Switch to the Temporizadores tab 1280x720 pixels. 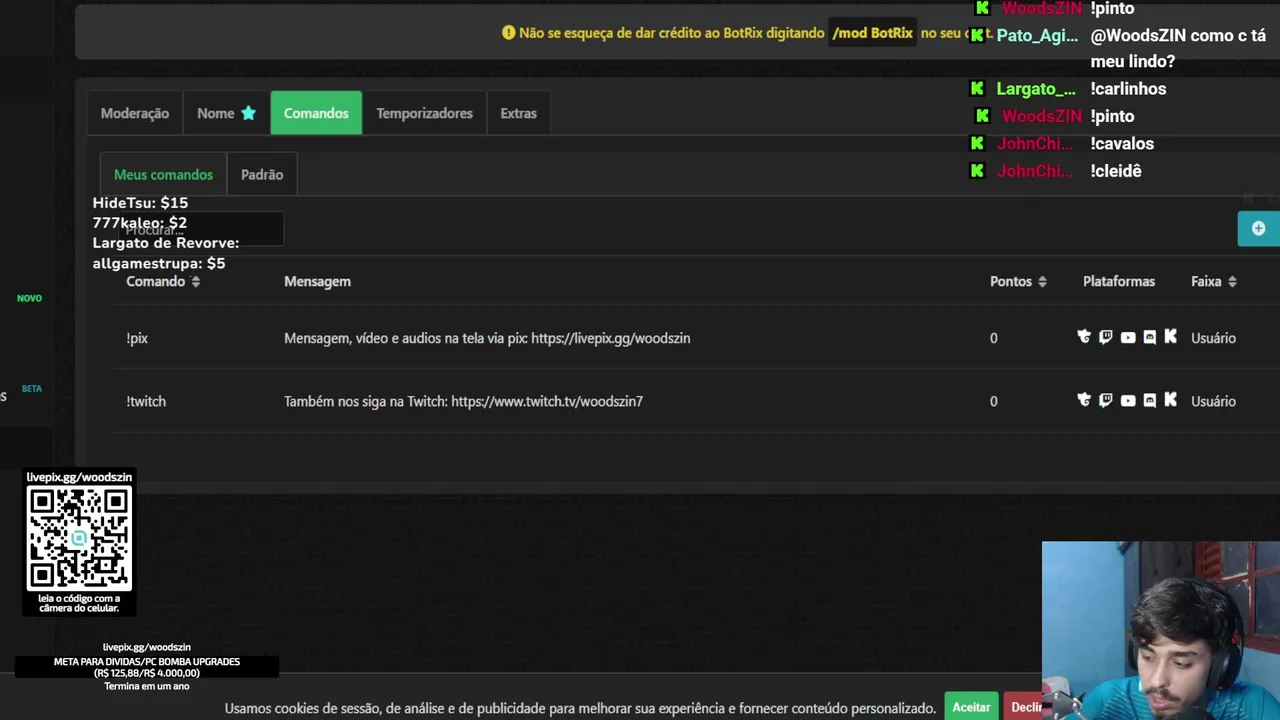(x=424, y=113)
